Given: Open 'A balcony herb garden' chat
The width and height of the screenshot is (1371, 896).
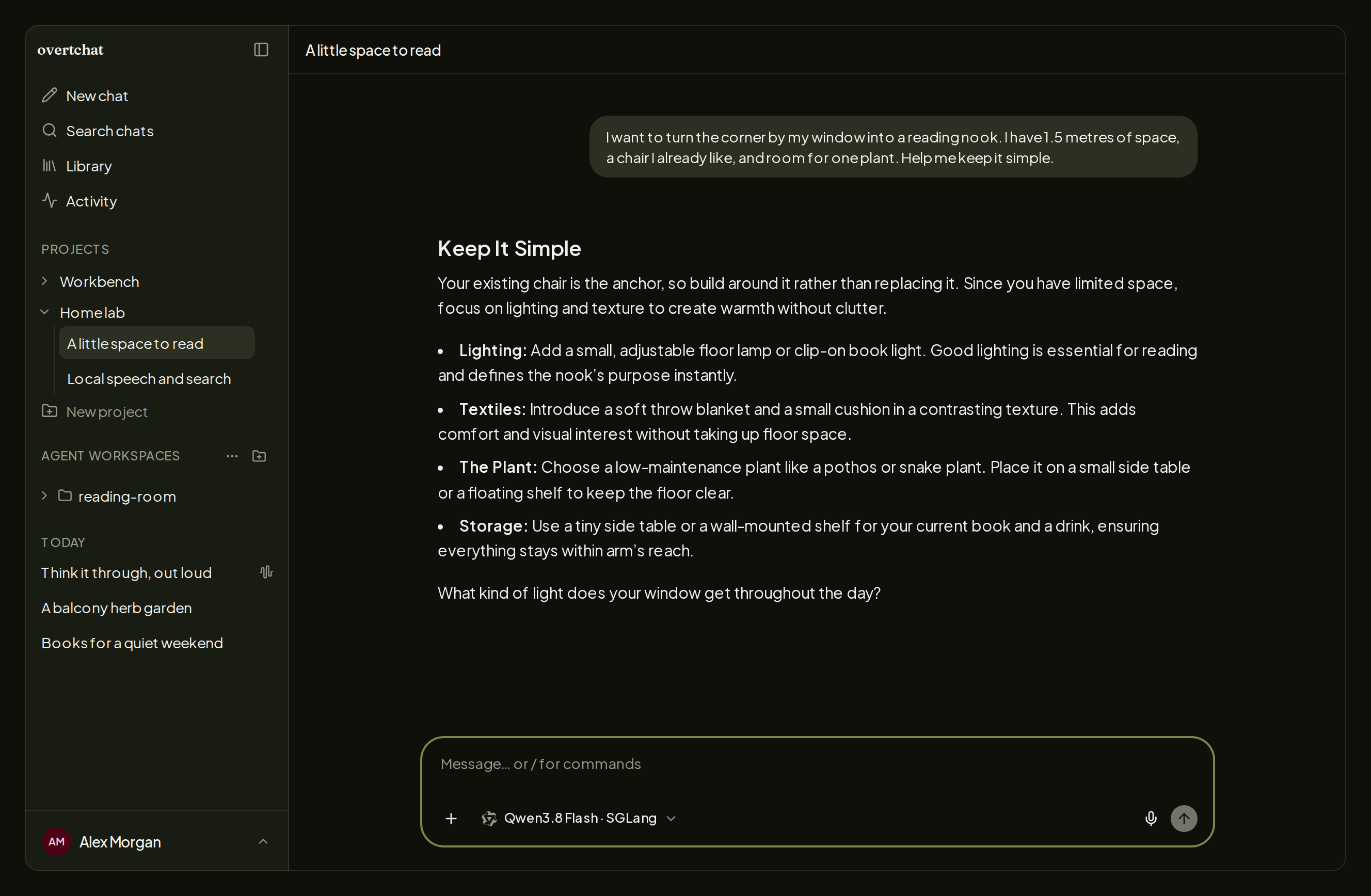Looking at the screenshot, I should [116, 607].
